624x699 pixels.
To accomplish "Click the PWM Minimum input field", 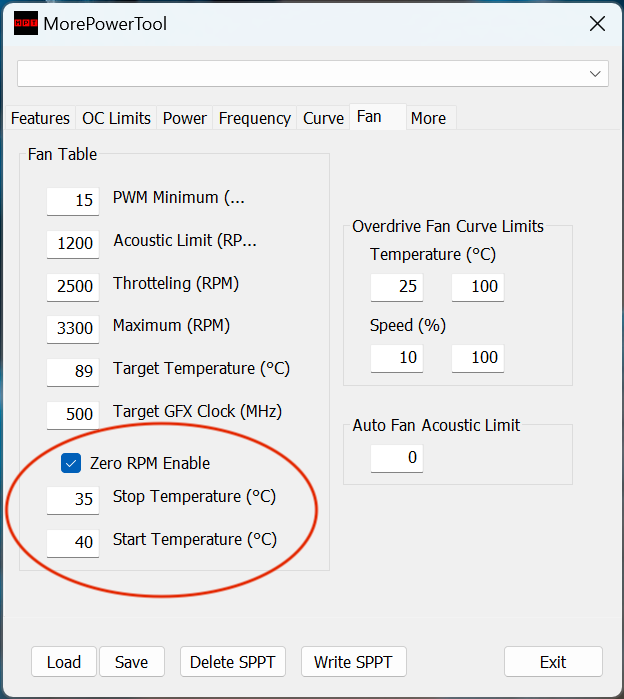I will pos(73,201).
